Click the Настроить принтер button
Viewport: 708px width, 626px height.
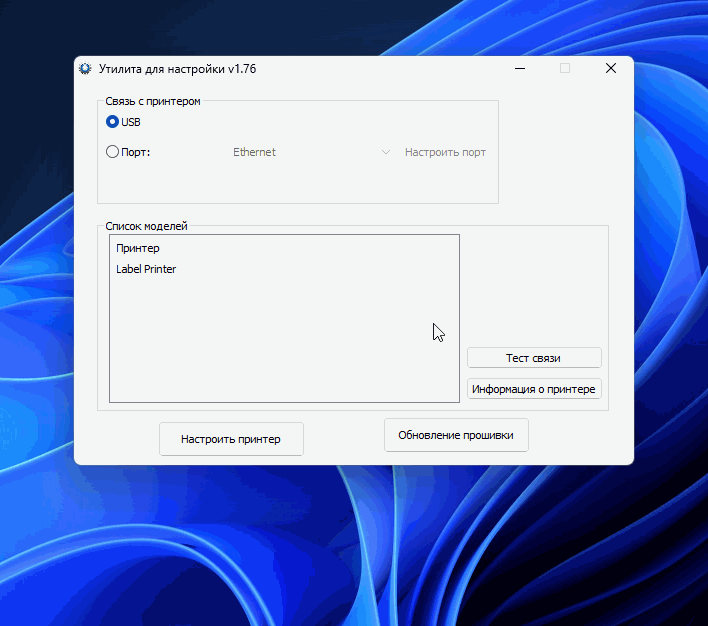(231, 439)
